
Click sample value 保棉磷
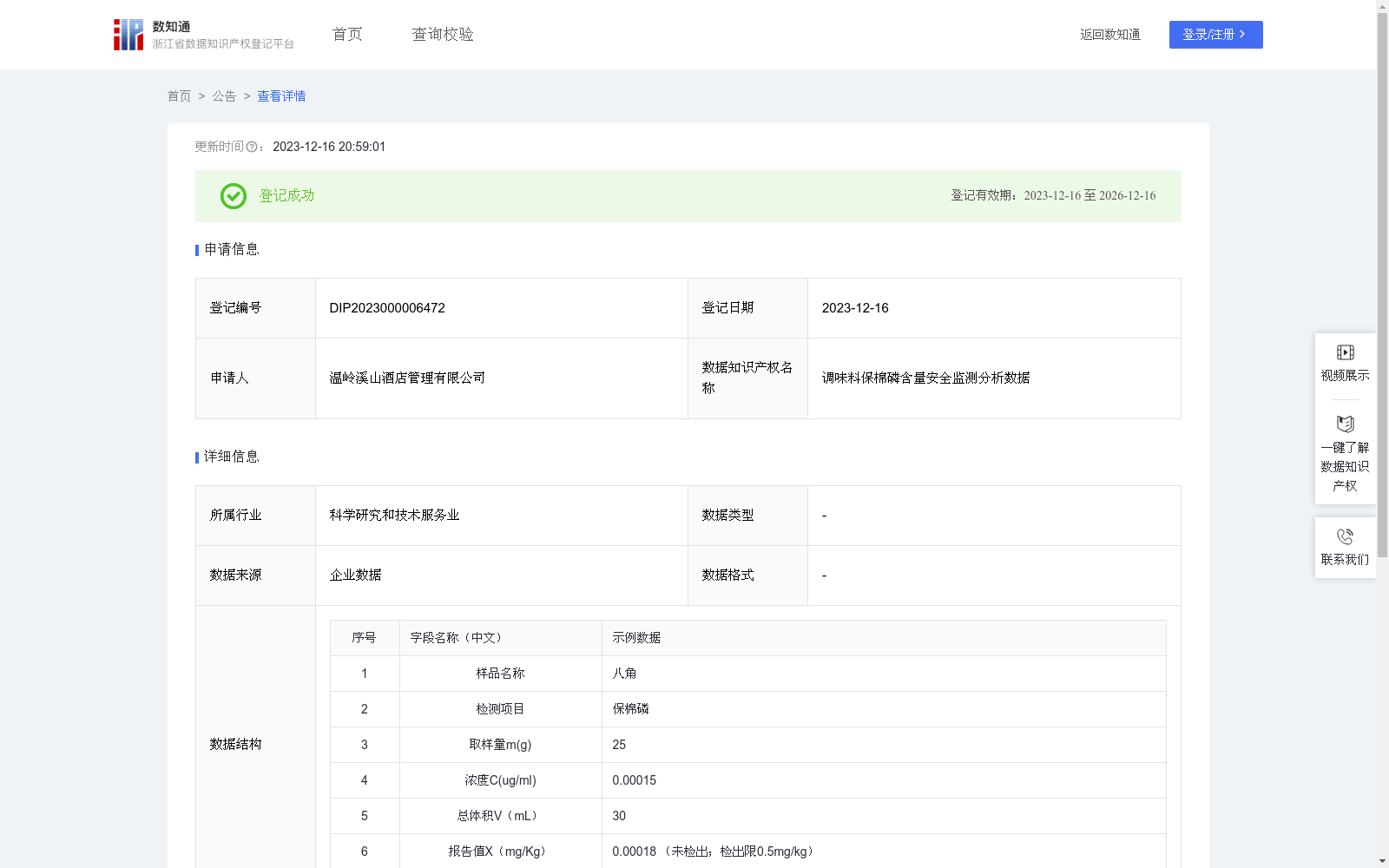630,709
